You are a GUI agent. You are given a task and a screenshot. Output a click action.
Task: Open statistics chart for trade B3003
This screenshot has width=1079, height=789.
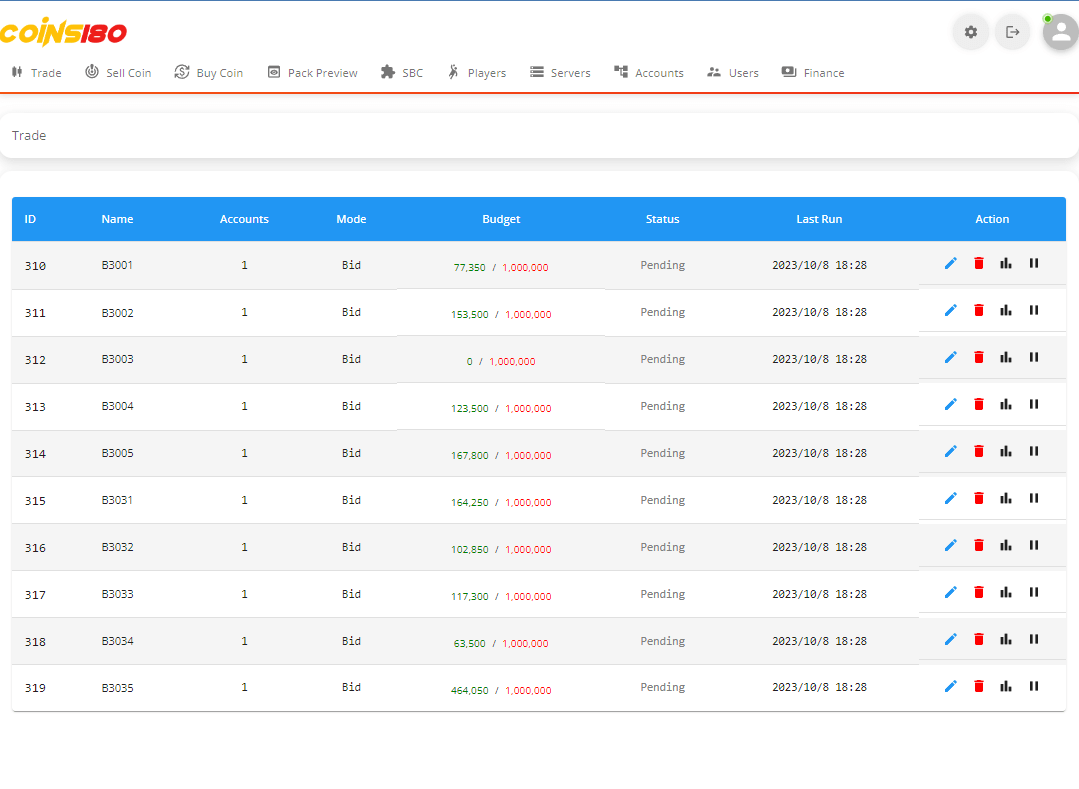pos(1005,357)
